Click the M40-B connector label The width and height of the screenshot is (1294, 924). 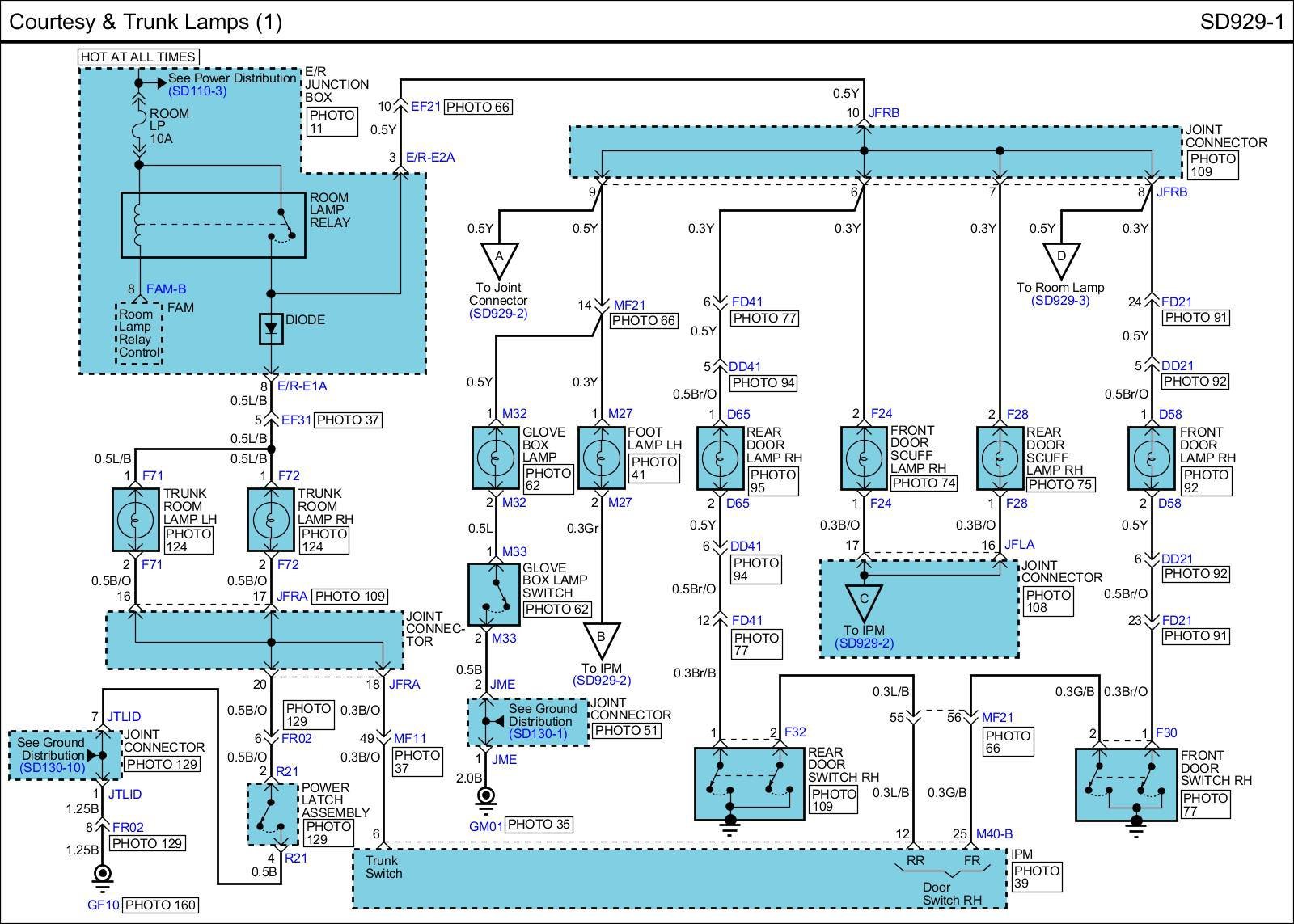point(995,833)
